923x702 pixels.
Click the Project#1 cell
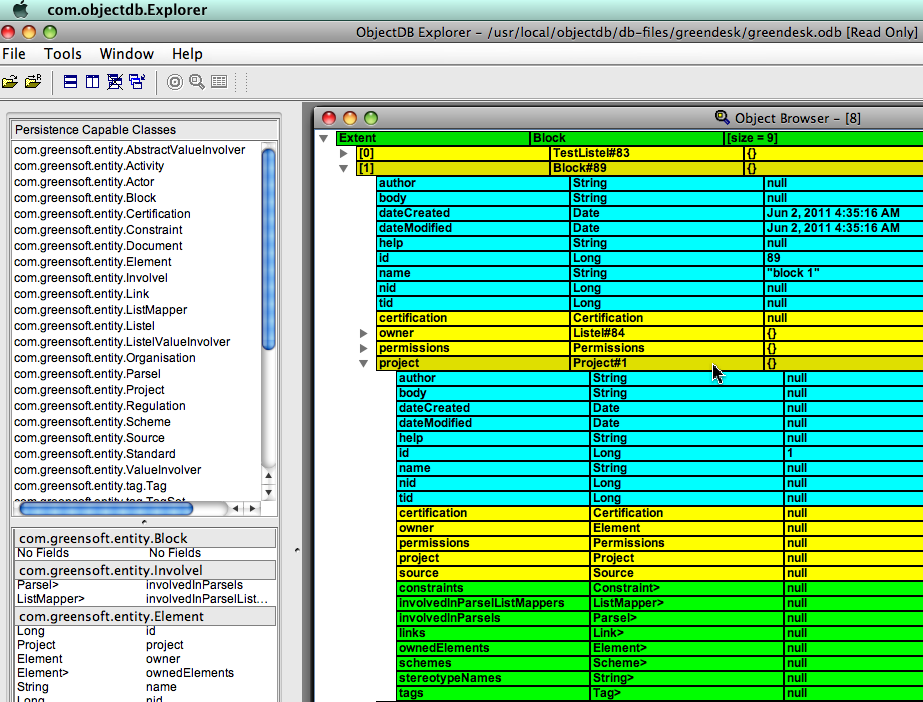pos(666,363)
